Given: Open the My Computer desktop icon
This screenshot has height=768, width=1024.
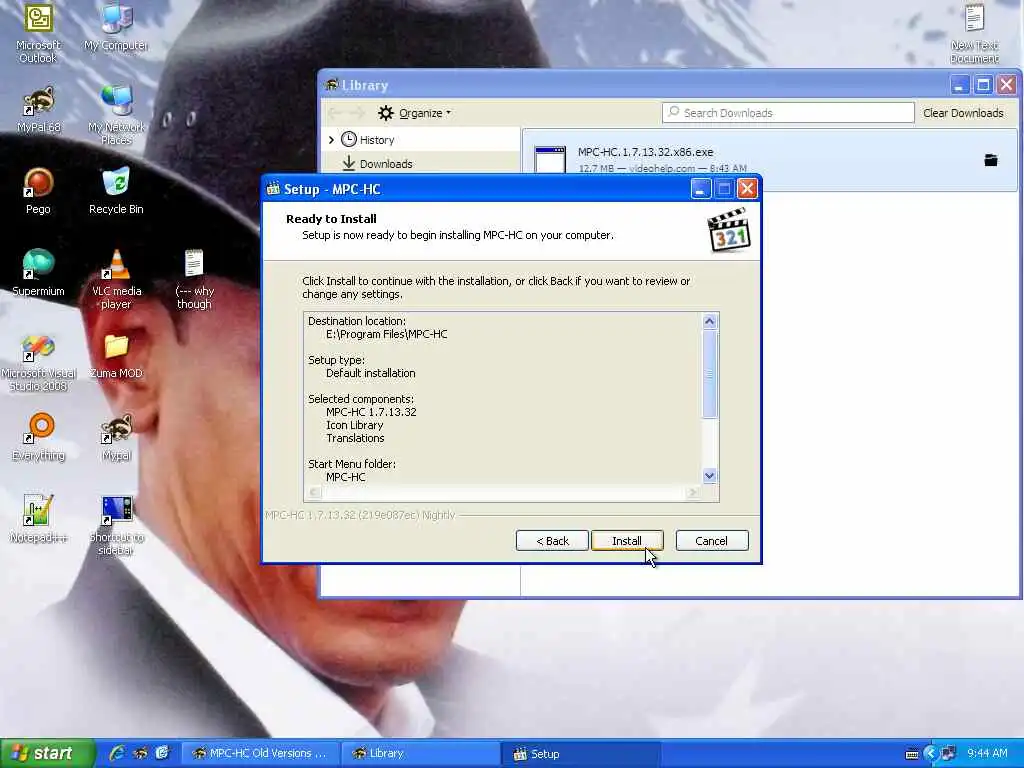Looking at the screenshot, I should coord(116,27).
